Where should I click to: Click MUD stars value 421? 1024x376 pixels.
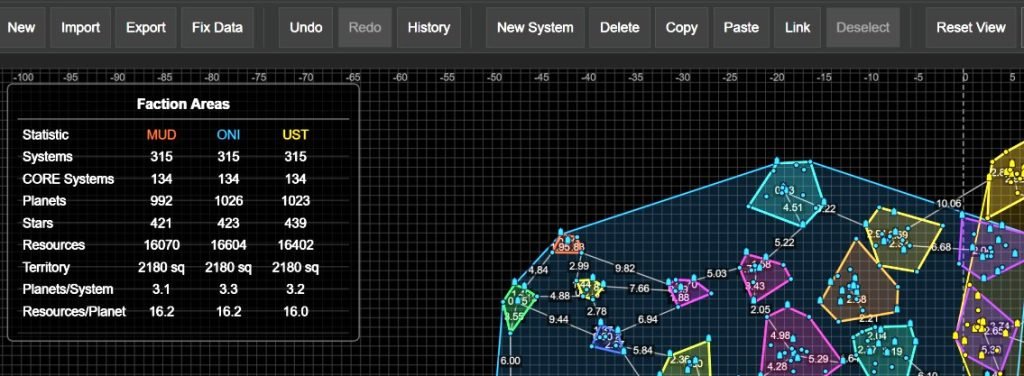161,223
